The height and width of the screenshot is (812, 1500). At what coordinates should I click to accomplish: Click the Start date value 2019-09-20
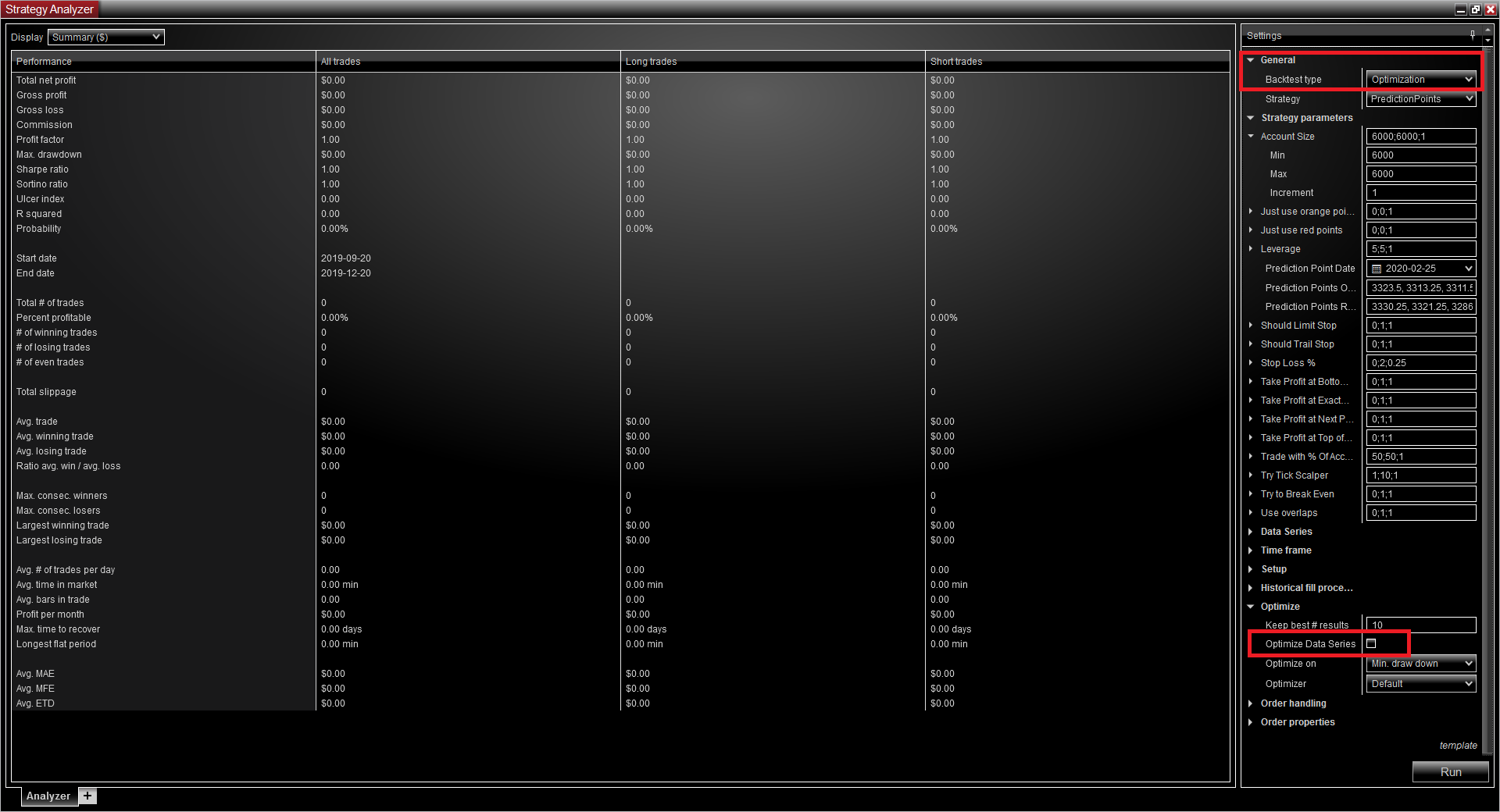pyautogui.click(x=346, y=258)
